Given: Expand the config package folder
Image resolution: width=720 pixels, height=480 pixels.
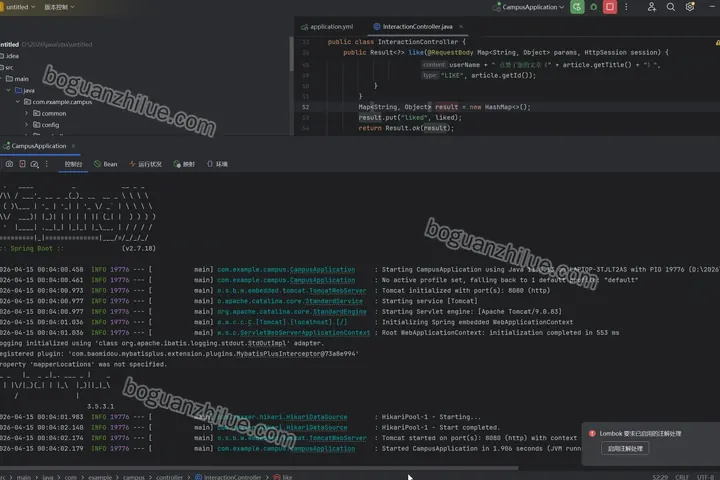Looking at the screenshot, I should 27,124.
